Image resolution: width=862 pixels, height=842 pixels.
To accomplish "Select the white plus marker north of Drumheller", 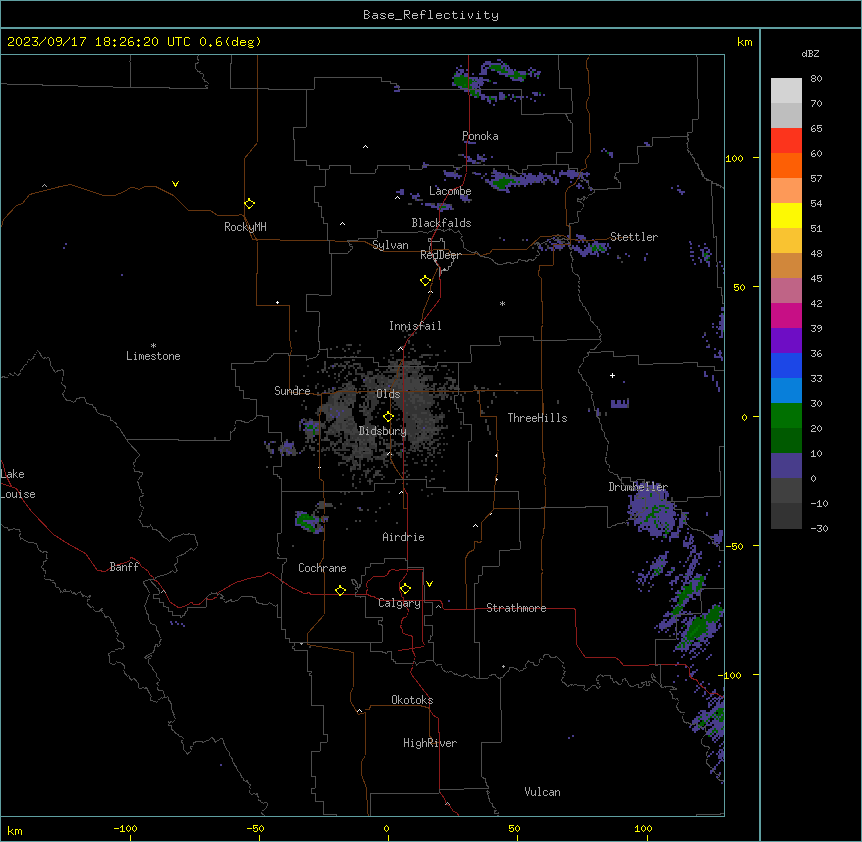I will [612, 375].
